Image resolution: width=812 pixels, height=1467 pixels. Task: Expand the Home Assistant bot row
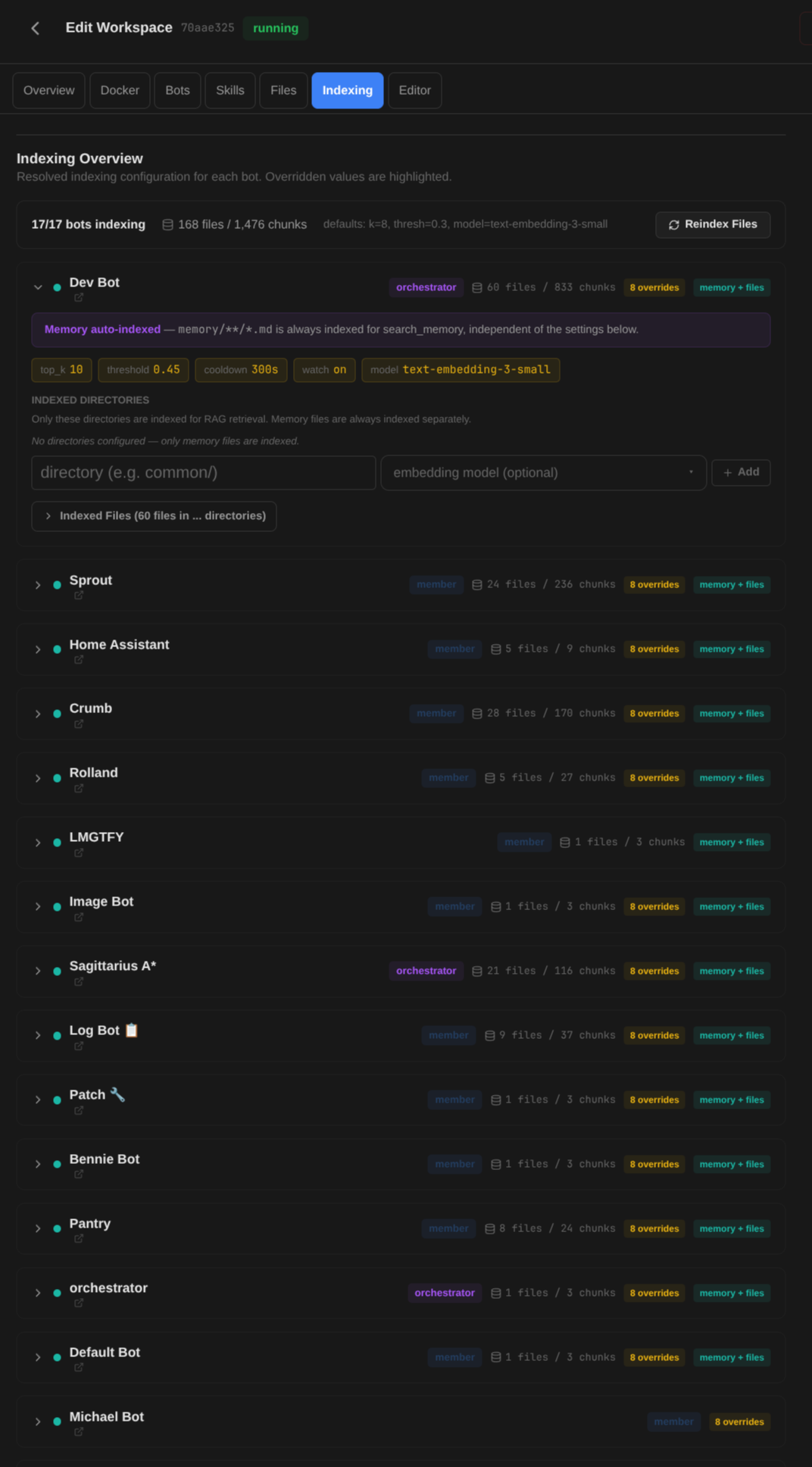(37, 649)
